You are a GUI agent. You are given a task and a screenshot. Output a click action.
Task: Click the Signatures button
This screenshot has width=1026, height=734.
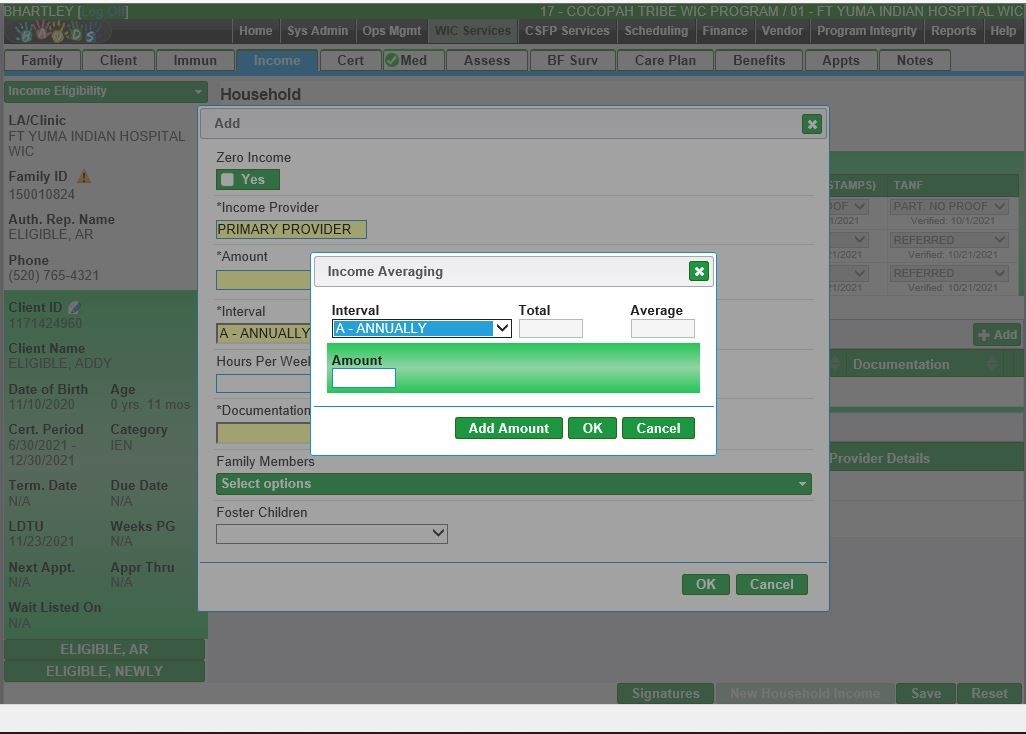(665, 693)
